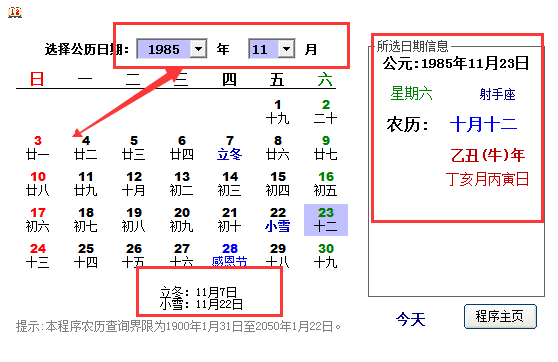
Task: Click the 程序主页 button
Action: (500, 316)
